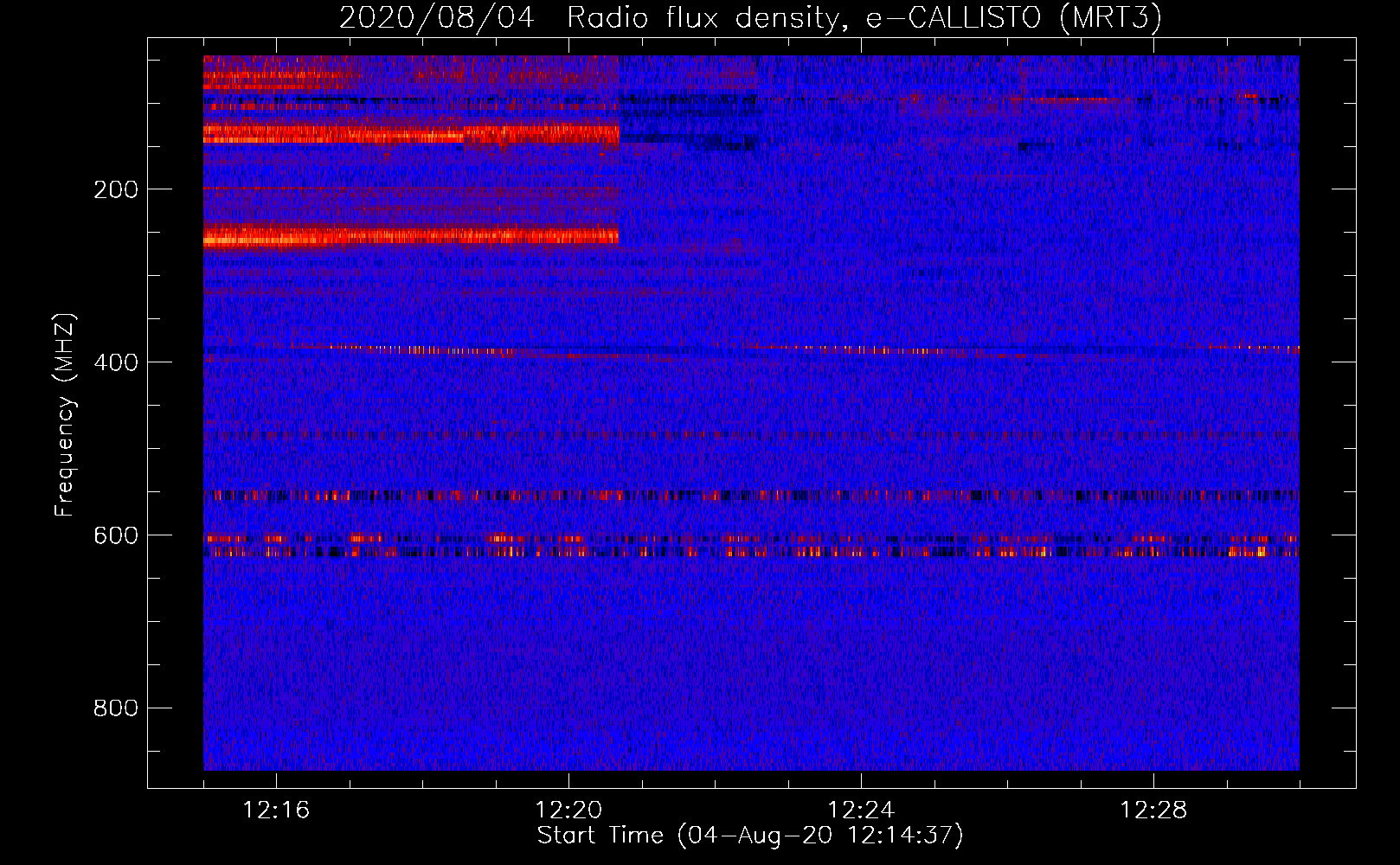Select the 200 frequency tick label
1400x865 pixels.
[116, 189]
